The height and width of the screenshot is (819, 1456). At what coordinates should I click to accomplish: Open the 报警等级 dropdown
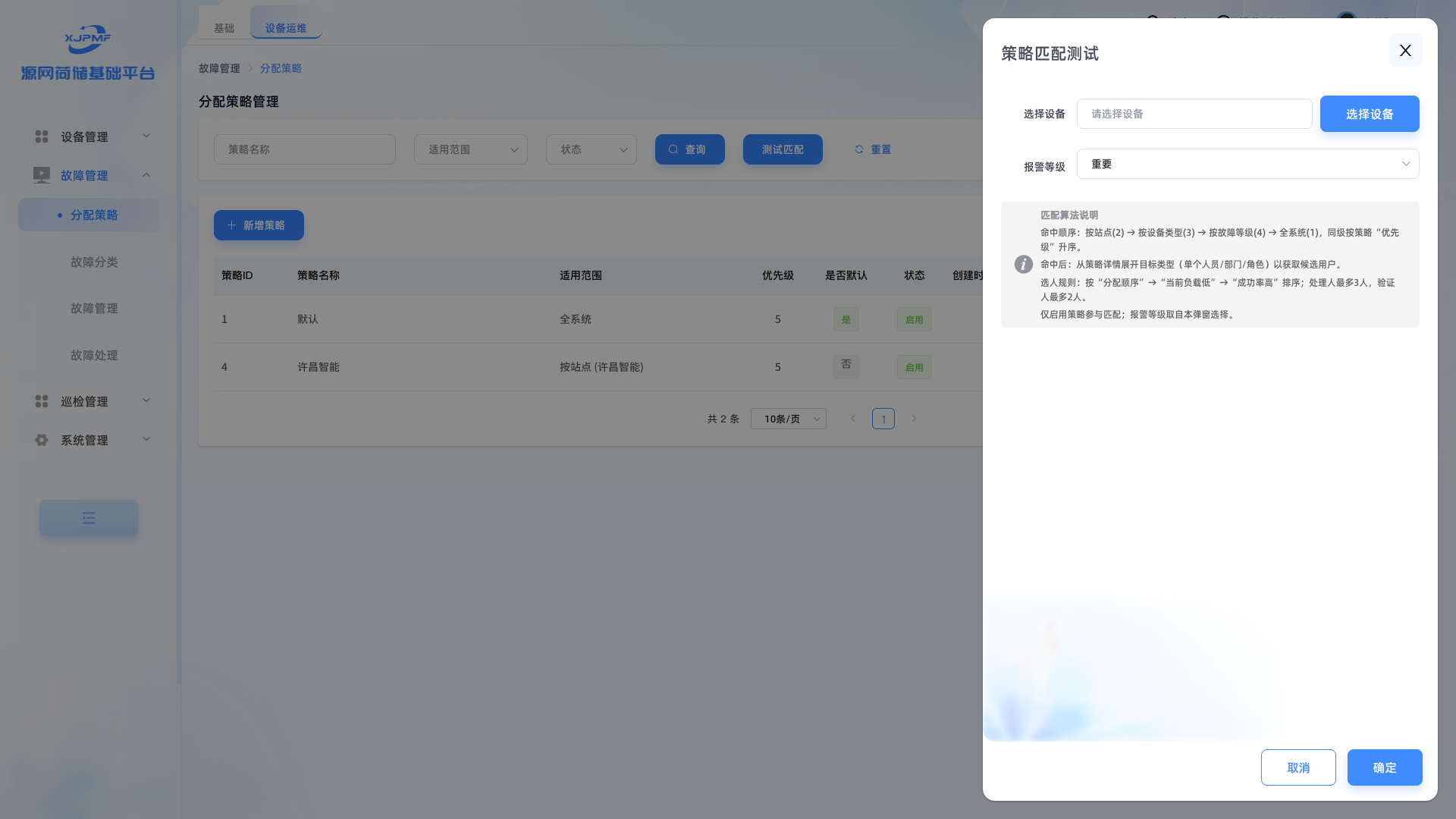(x=1247, y=164)
